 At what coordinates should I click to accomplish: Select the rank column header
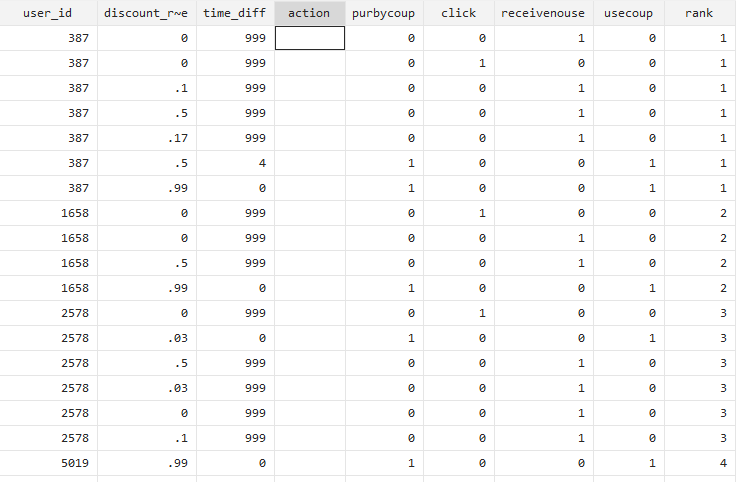click(700, 13)
